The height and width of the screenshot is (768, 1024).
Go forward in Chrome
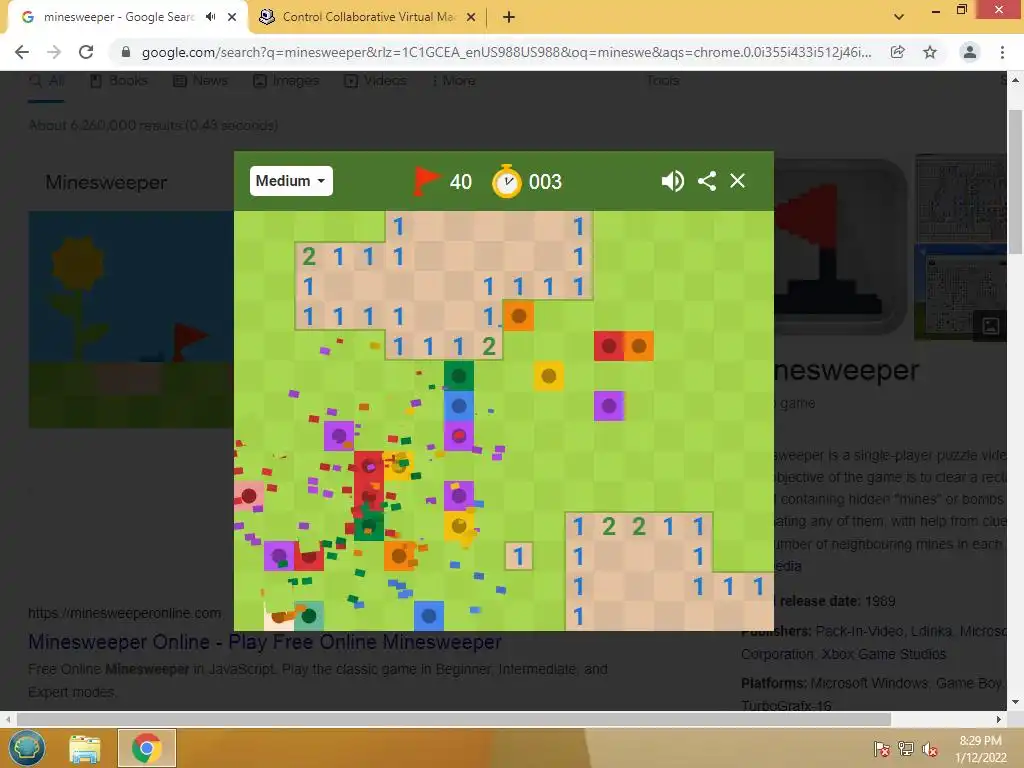(x=54, y=52)
